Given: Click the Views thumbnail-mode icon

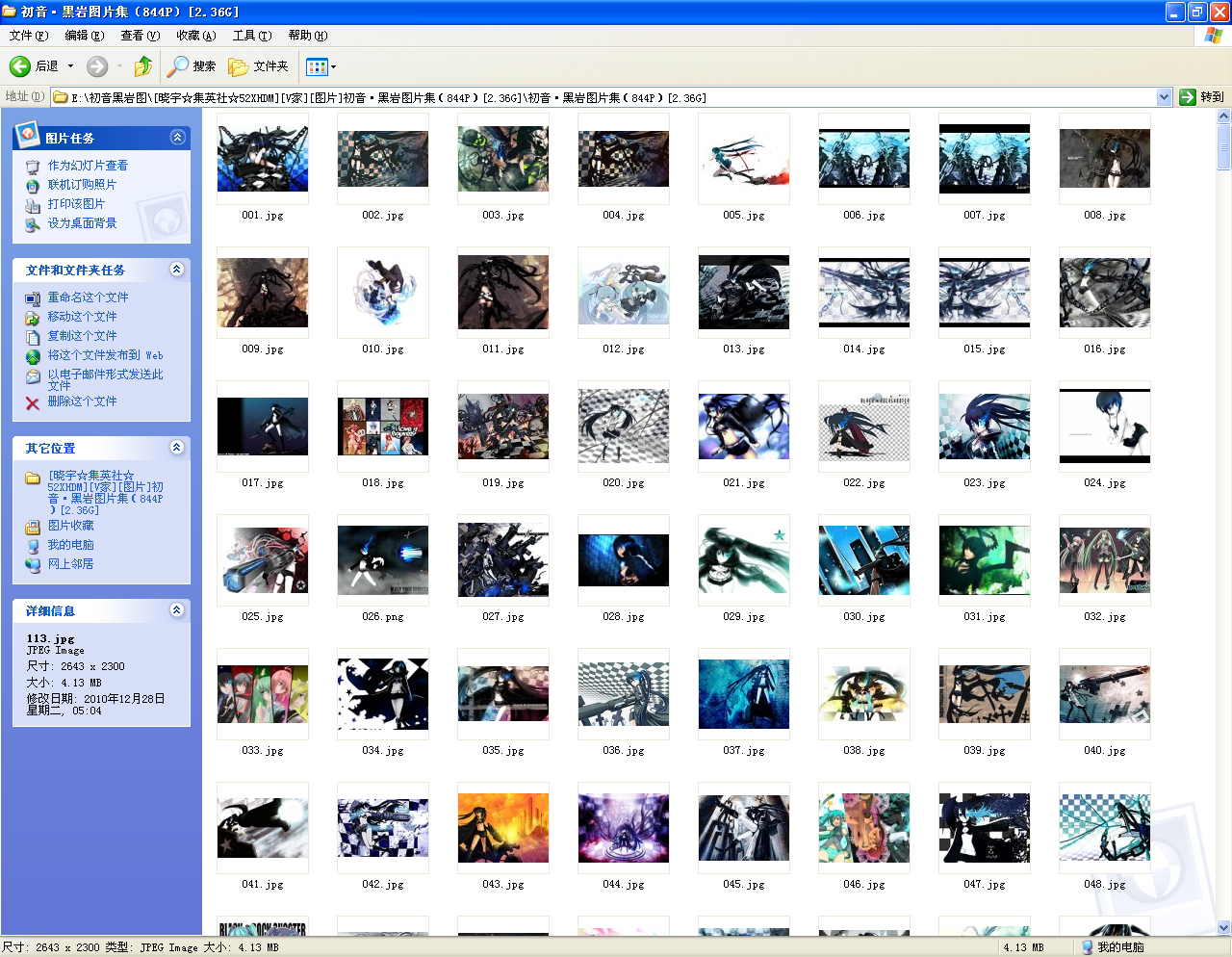Looking at the screenshot, I should [316, 66].
